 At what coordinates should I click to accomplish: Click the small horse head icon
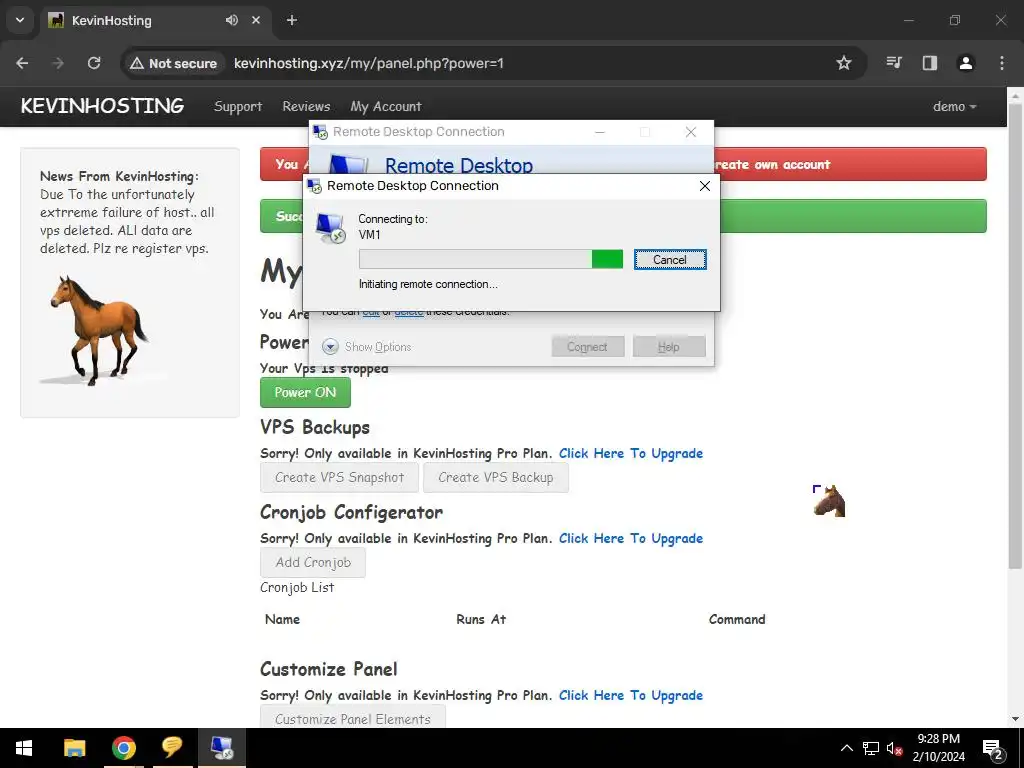pyautogui.click(x=829, y=501)
